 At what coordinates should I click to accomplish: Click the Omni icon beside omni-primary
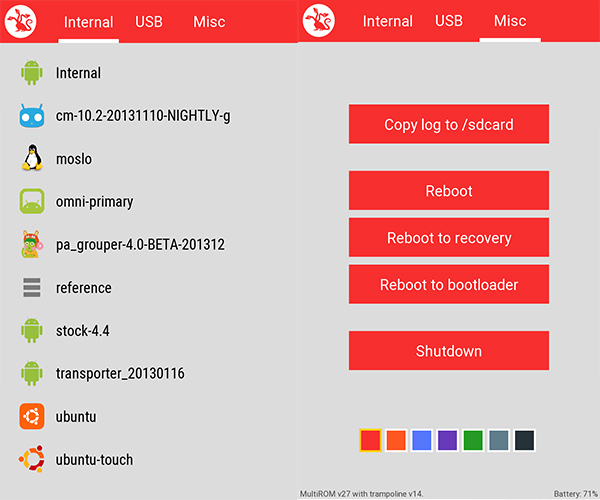click(32, 201)
